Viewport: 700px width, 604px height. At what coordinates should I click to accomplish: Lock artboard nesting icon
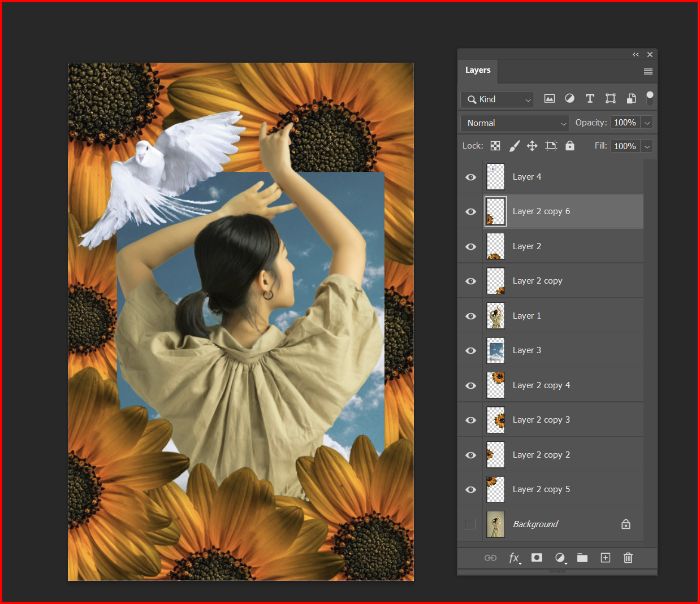tap(551, 146)
